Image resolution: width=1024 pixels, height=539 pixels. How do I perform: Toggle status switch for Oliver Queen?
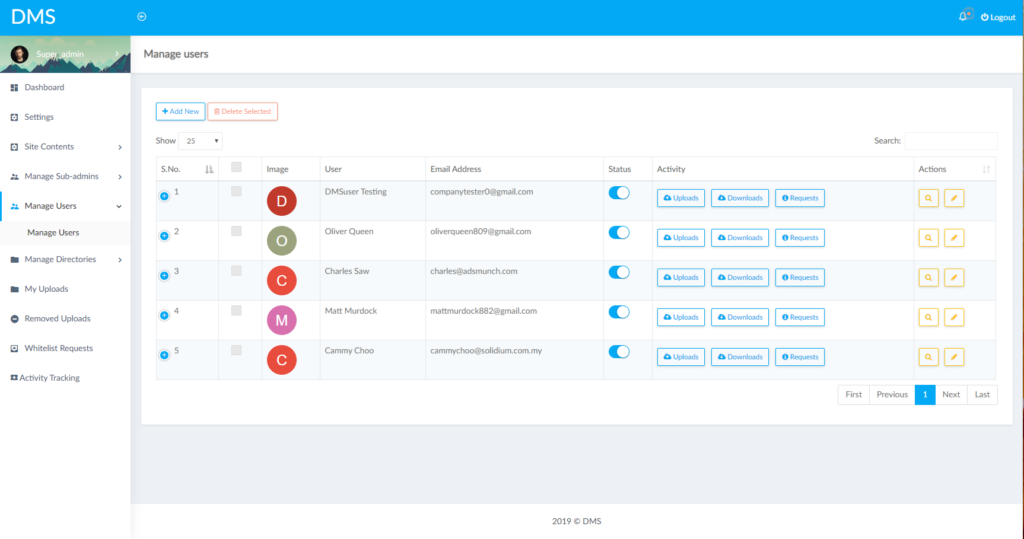(x=619, y=233)
